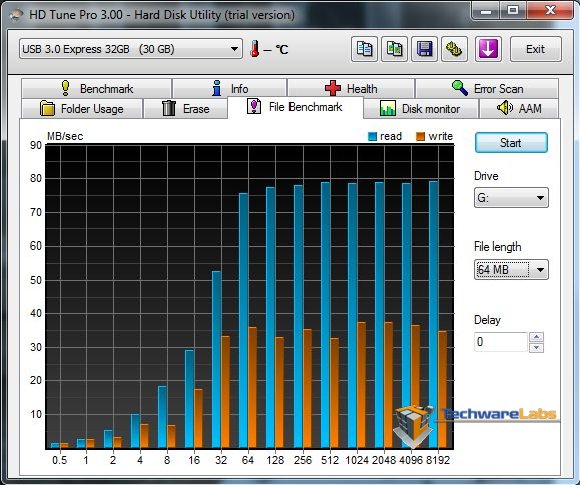This screenshot has height=485, width=580.
Task: Open the File length 64 MB dropdown
Action: pos(511,269)
